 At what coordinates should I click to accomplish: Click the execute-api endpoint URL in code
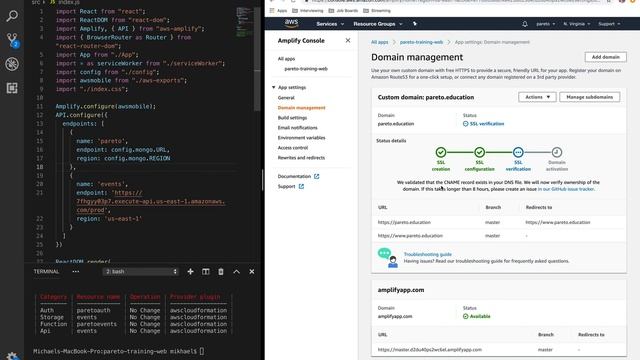(x=151, y=201)
